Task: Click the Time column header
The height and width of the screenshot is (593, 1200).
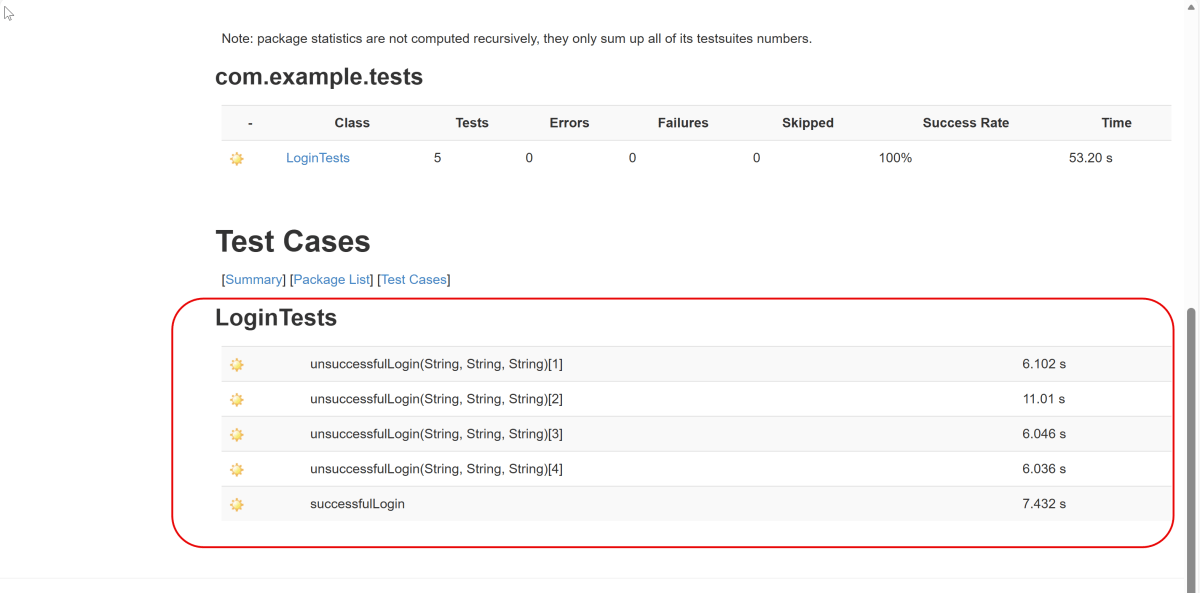Action: coord(1116,123)
